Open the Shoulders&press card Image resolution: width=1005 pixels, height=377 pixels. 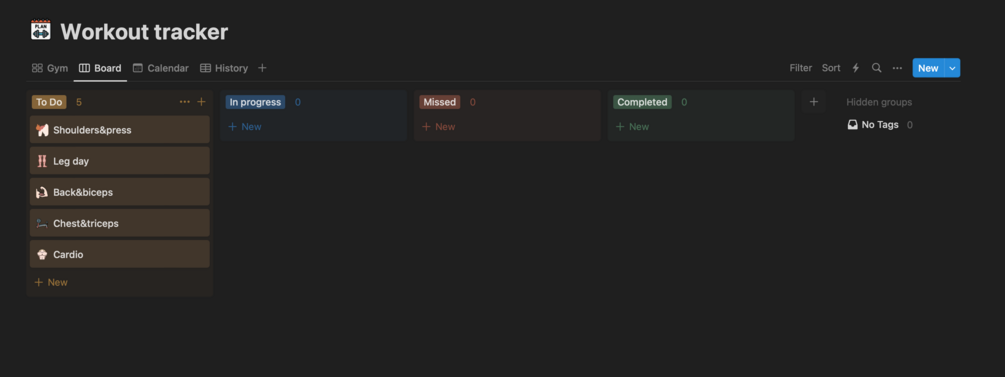pyautogui.click(x=120, y=130)
